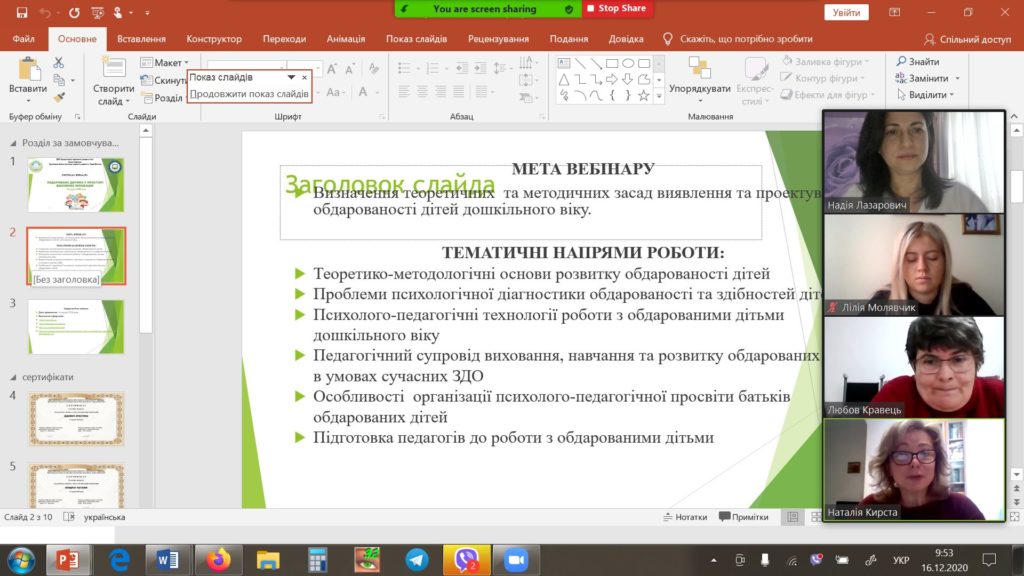This screenshot has height=576, width=1024.
Task: Click the Paste (Вставити) clipboard icon
Action: click(x=29, y=70)
